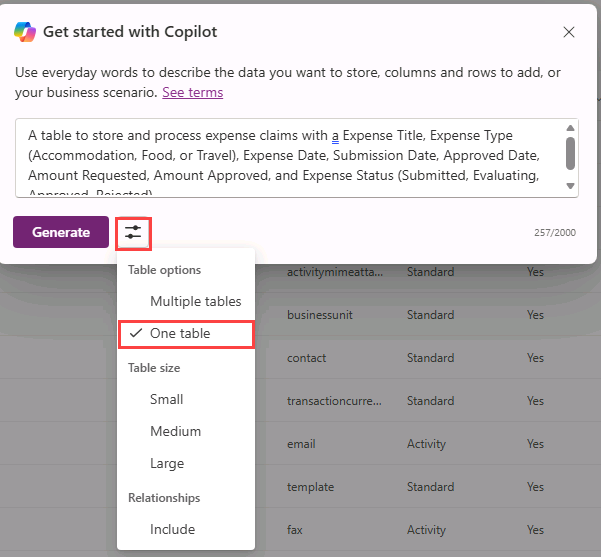601x557 pixels.
Task: Click the businessunit table name
Action: tap(320, 315)
